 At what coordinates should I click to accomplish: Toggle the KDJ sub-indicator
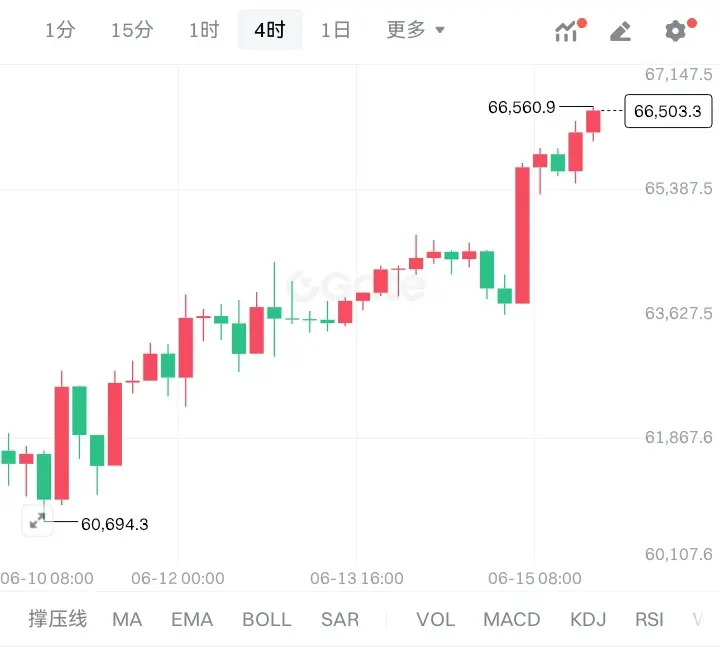[x=588, y=620]
